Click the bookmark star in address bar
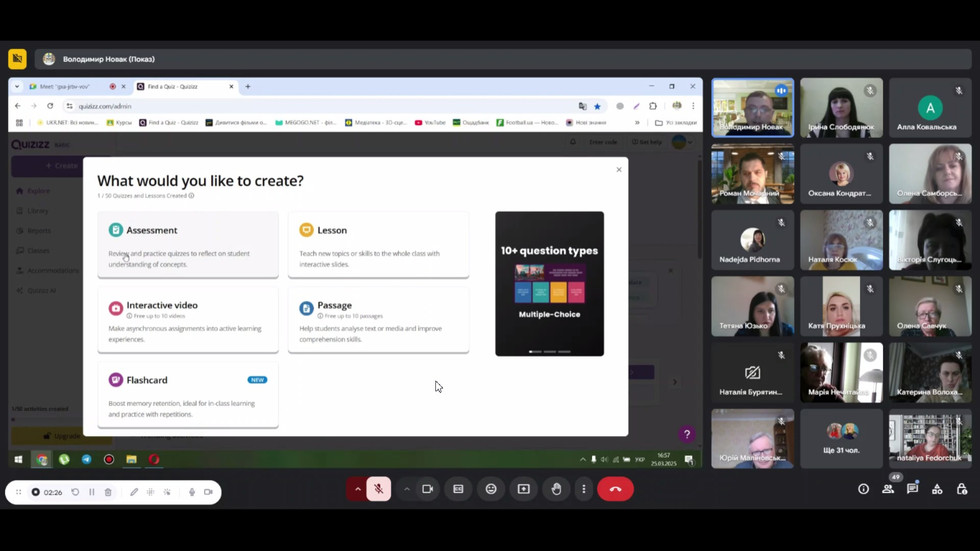This screenshot has height=551, width=980. coord(598,106)
